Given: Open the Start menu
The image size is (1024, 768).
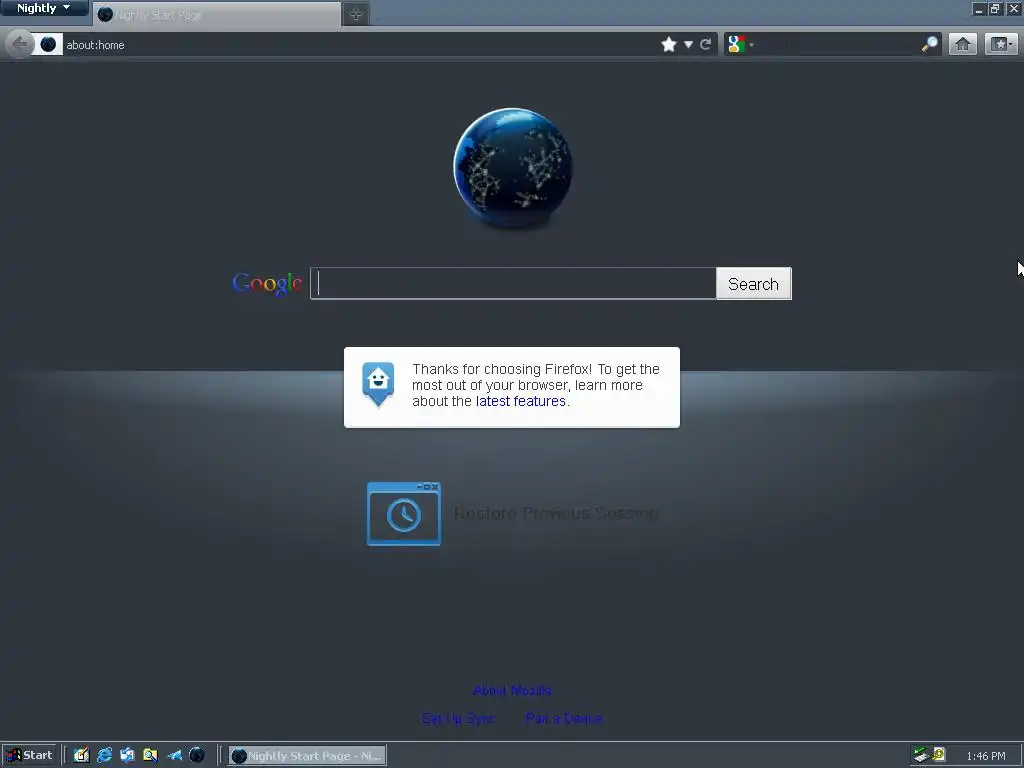Looking at the screenshot, I should pos(29,756).
